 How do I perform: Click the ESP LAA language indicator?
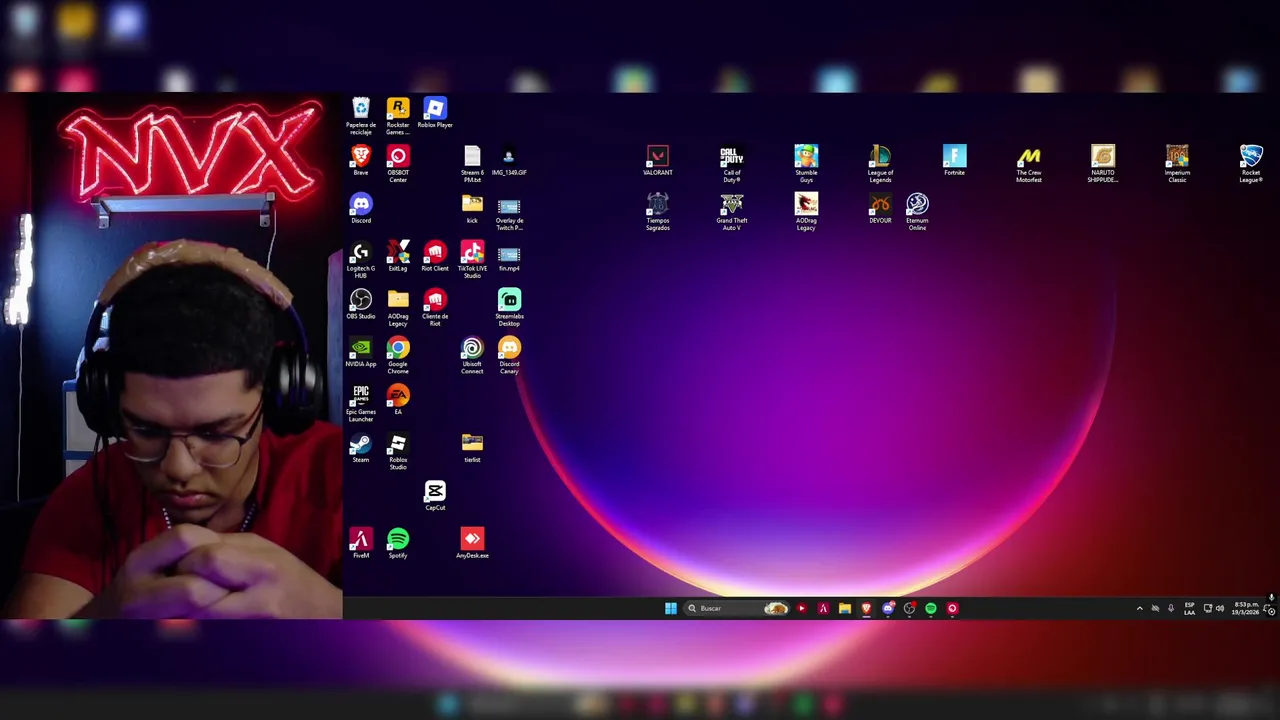[x=1189, y=608]
